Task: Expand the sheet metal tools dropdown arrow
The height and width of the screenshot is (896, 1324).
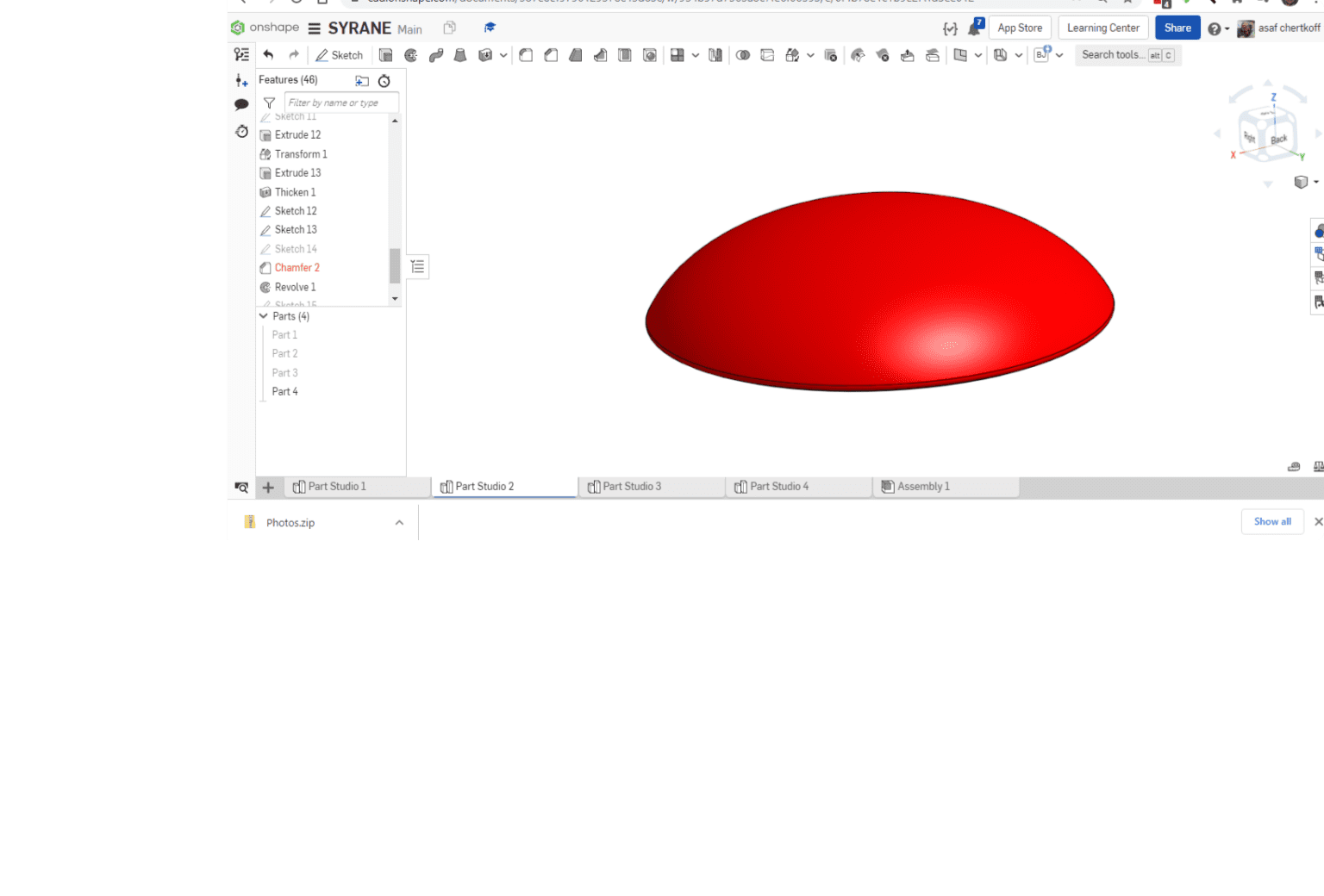Action: coord(1019,55)
